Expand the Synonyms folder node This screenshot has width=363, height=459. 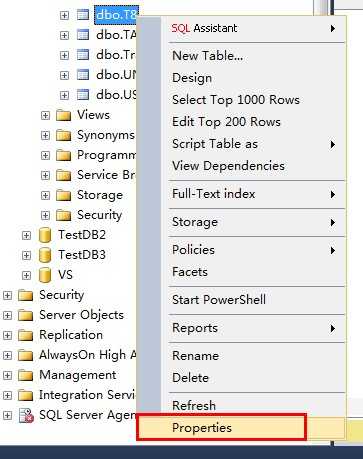coord(45,135)
